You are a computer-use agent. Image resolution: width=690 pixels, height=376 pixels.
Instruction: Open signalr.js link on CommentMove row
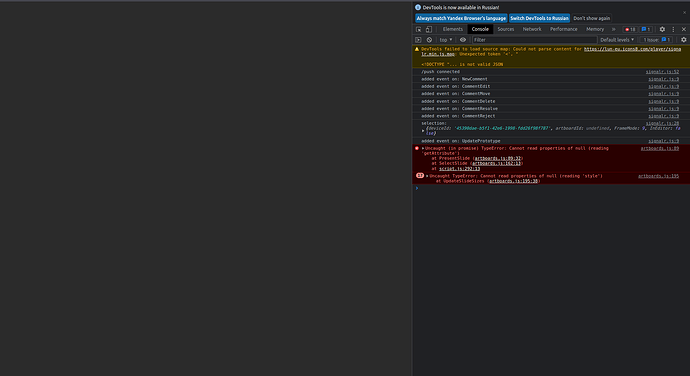pyautogui.click(x=664, y=94)
